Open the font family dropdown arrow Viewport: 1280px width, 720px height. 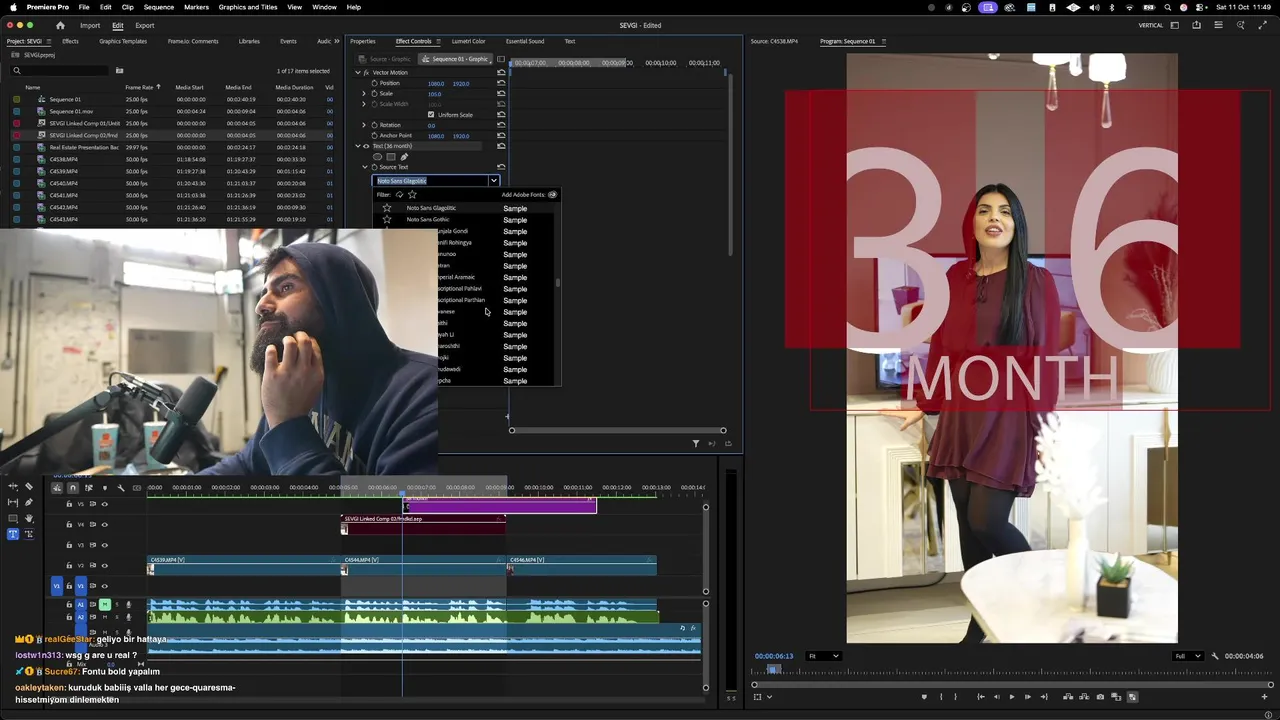tap(493, 181)
